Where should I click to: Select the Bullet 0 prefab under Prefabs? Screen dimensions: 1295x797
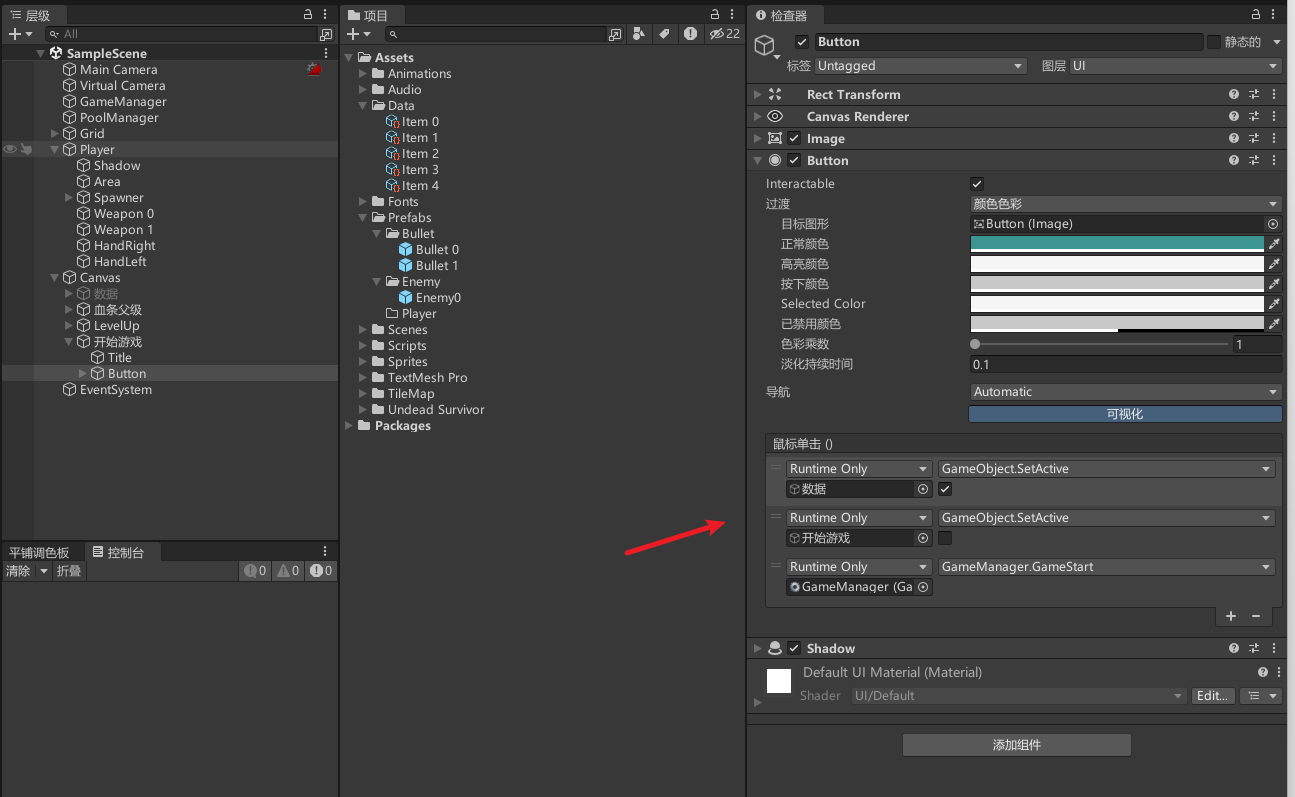coord(435,249)
